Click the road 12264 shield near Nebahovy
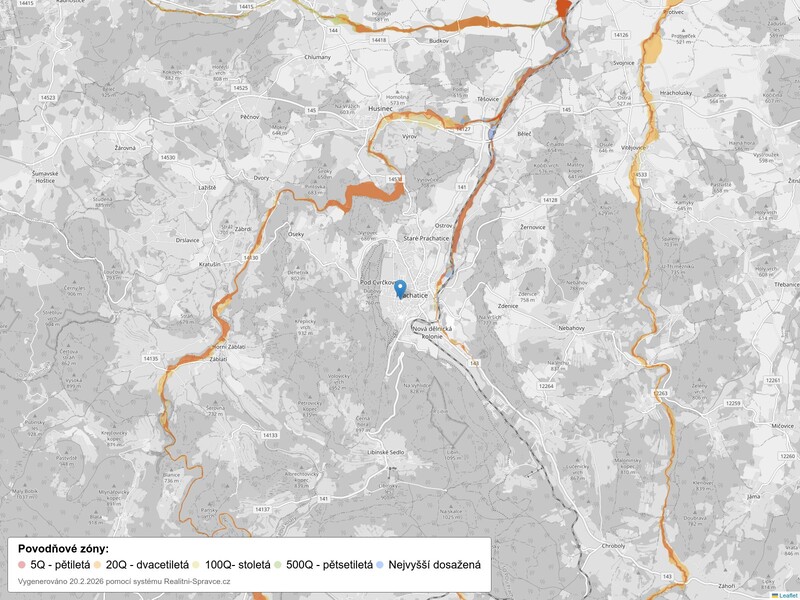Viewport: 800px width, 600px height. (546, 385)
